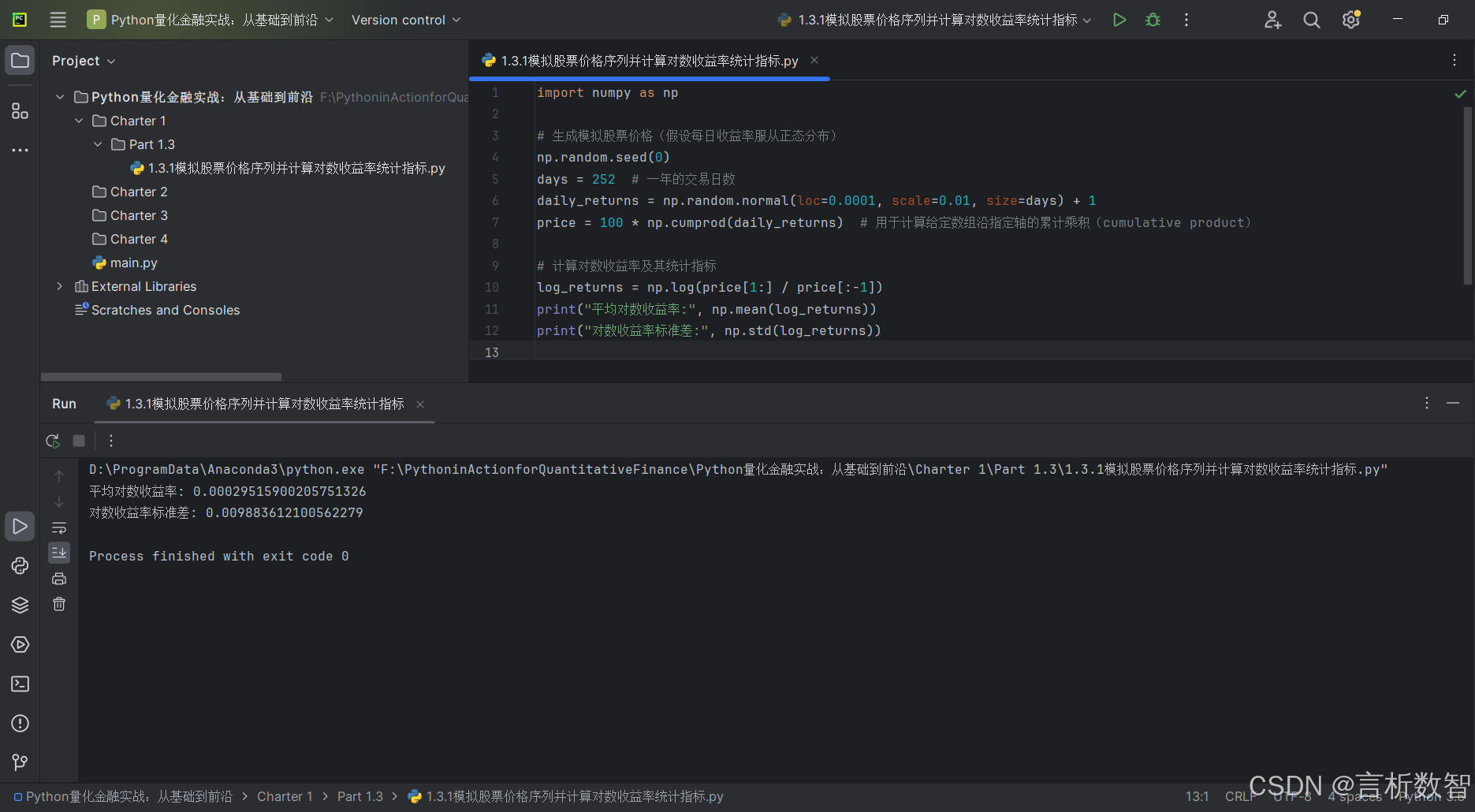
Task: Show more tool windows ellipsis in left sidebar
Action: click(20, 150)
